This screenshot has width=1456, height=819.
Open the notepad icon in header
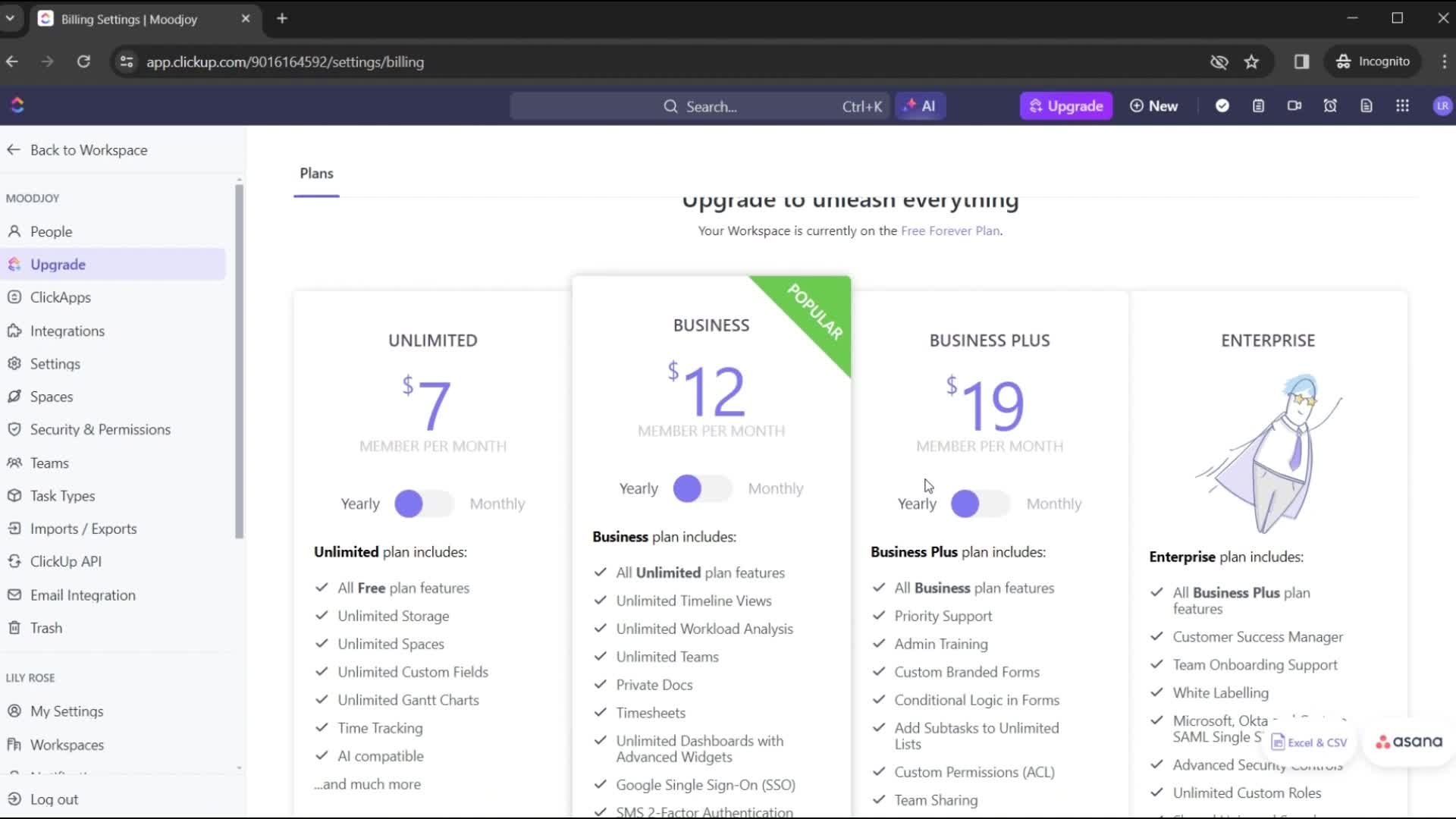coord(1258,106)
